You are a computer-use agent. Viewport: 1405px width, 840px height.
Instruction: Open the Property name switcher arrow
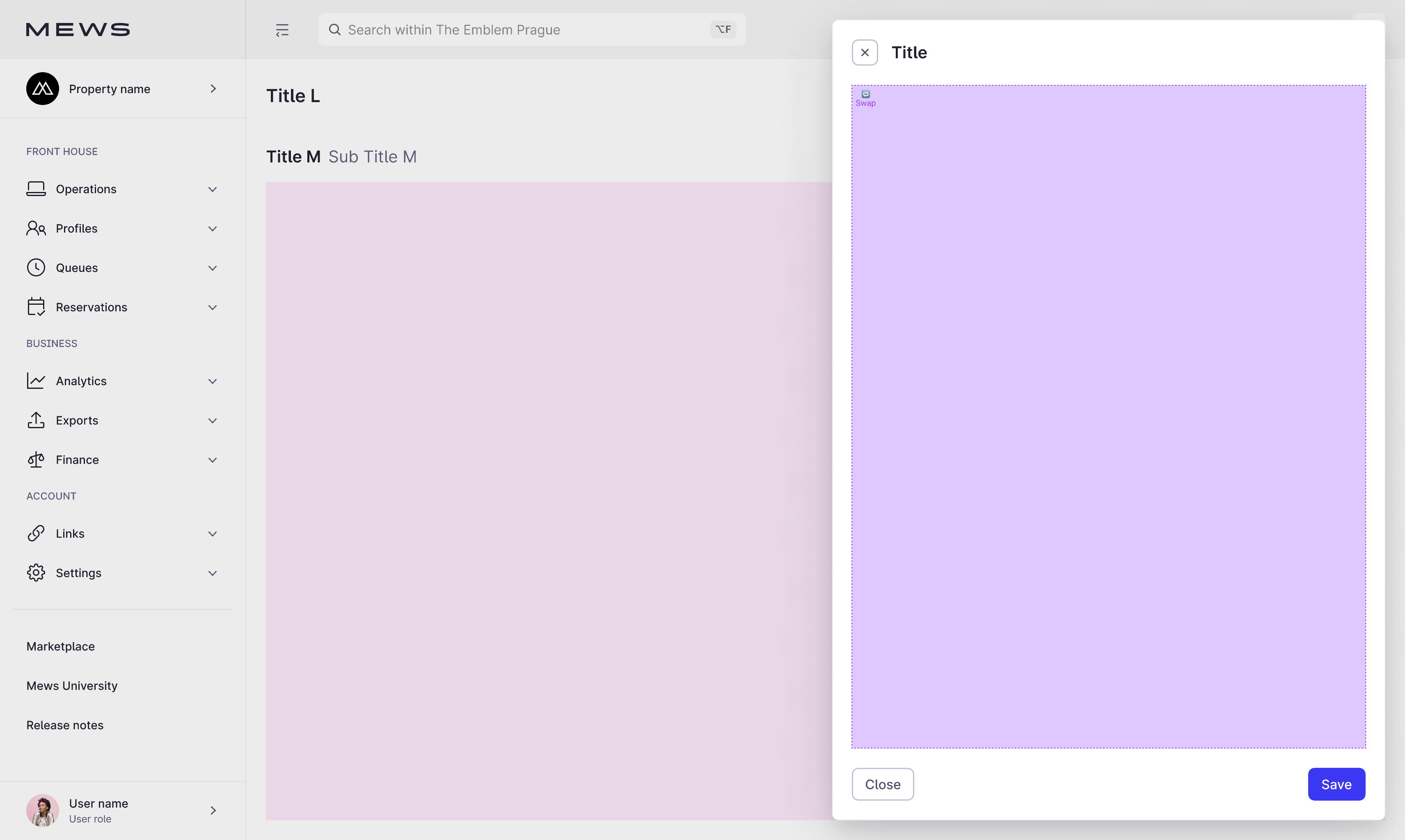point(213,88)
